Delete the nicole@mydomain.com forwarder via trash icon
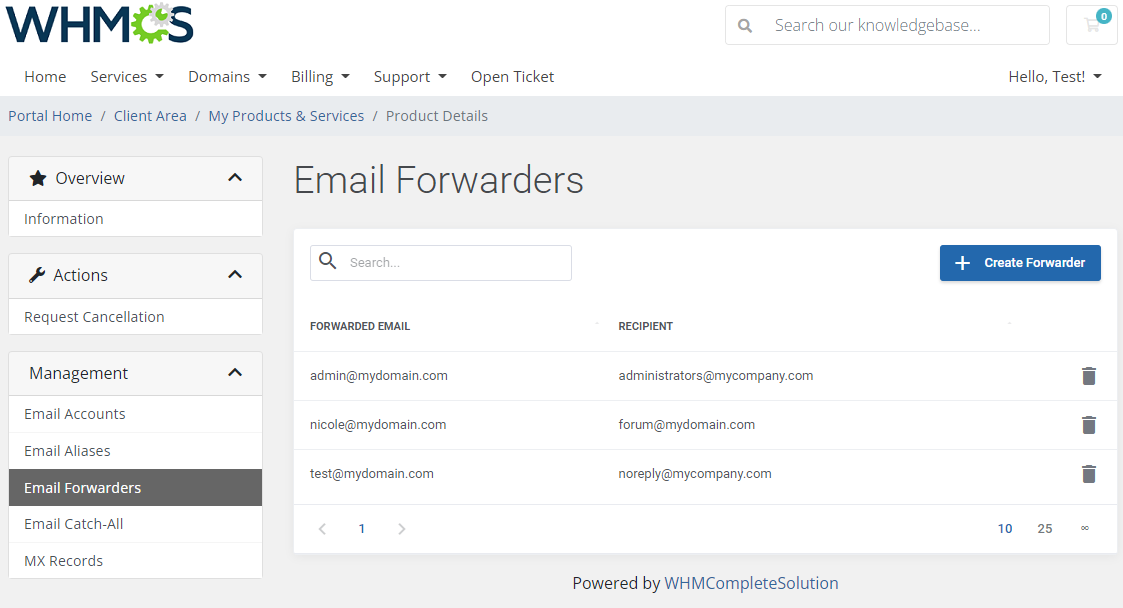Viewport: 1123px width, 608px height. 1089,425
